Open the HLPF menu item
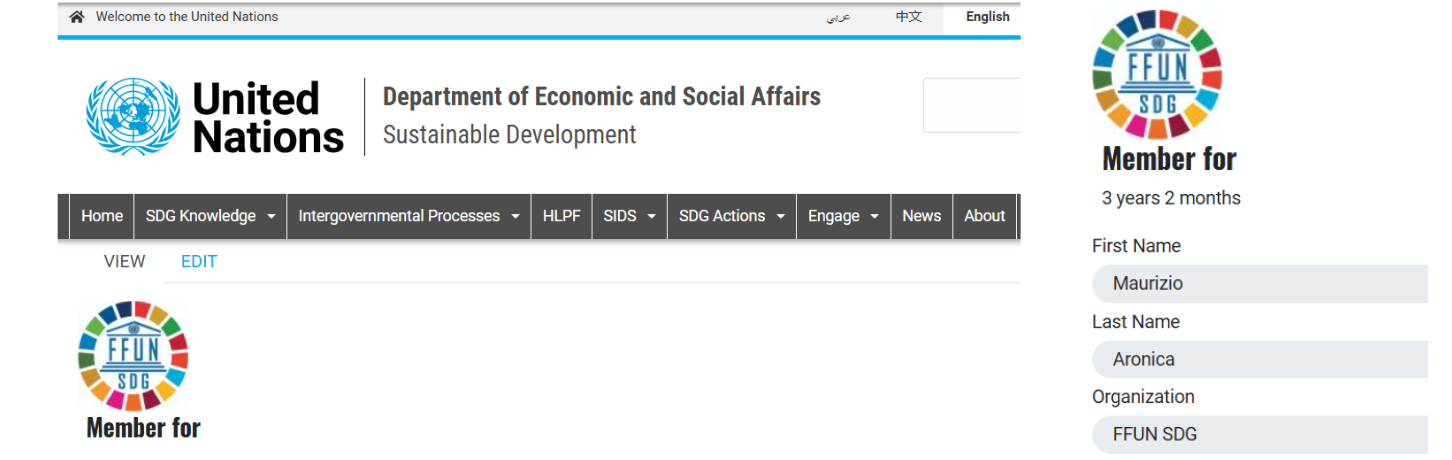The width and height of the screenshot is (1452, 460). pos(561,216)
